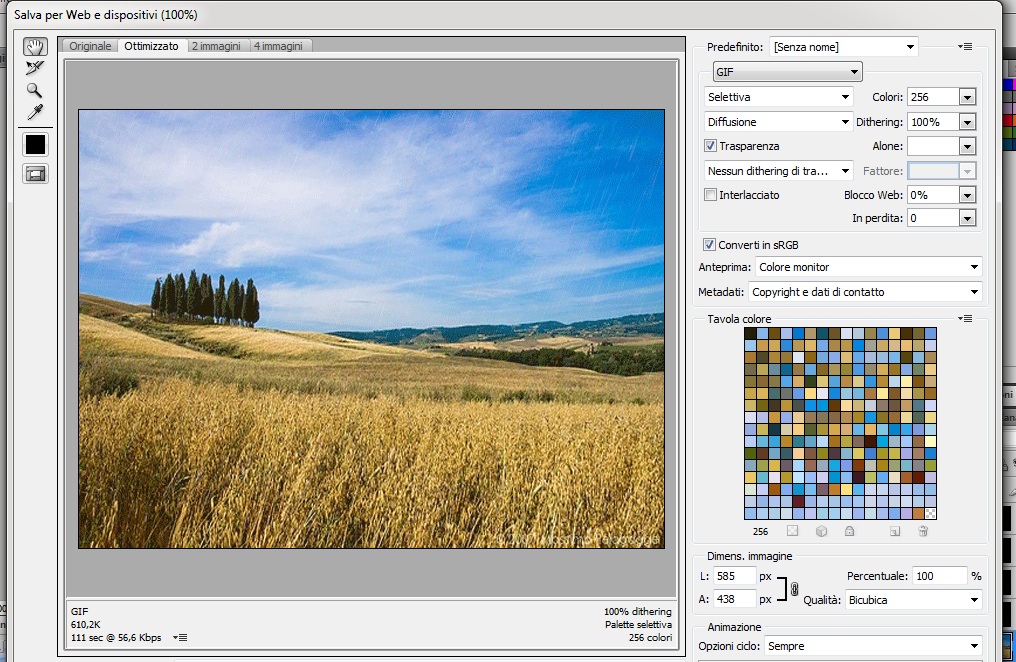Toggle slices visibility in the toolbar
The height and width of the screenshot is (662, 1016).
34,172
